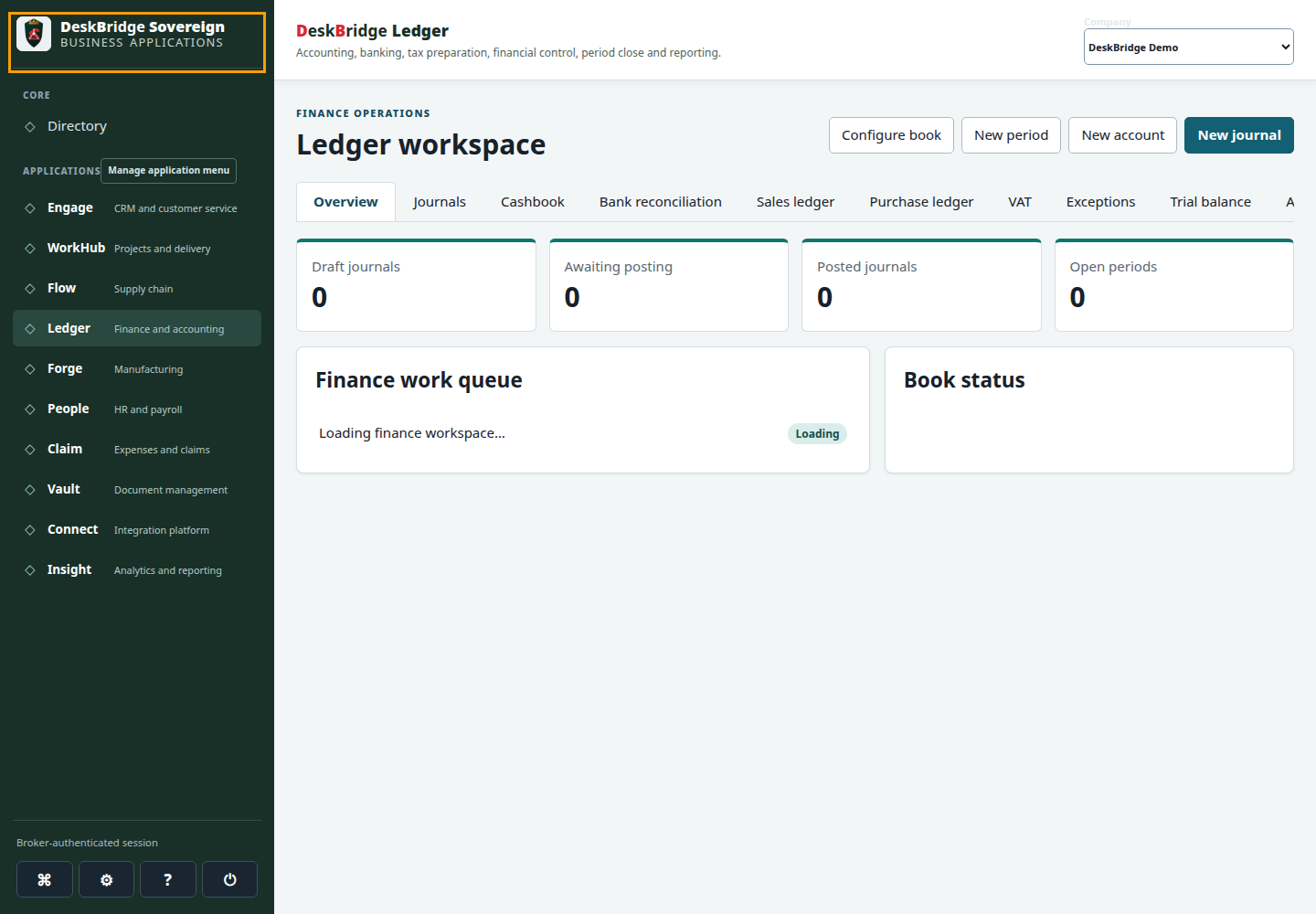Screen dimensions: 1316x914
Task: Click the power sign-out icon
Action: pyautogui.click(x=229, y=879)
